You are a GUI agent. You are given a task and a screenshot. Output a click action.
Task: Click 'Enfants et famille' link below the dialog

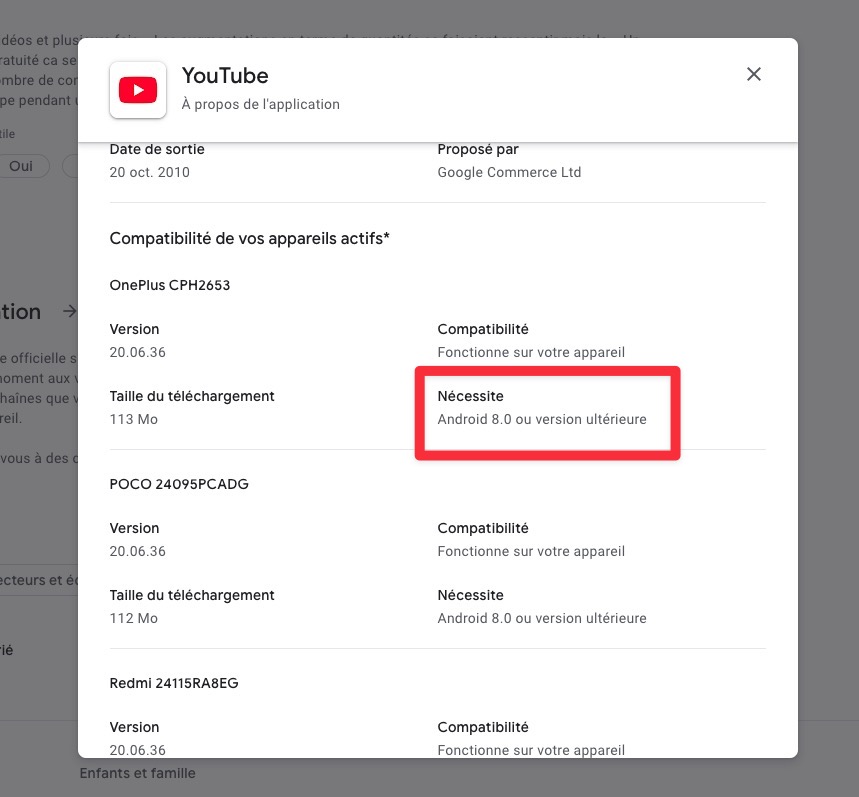tap(138, 773)
